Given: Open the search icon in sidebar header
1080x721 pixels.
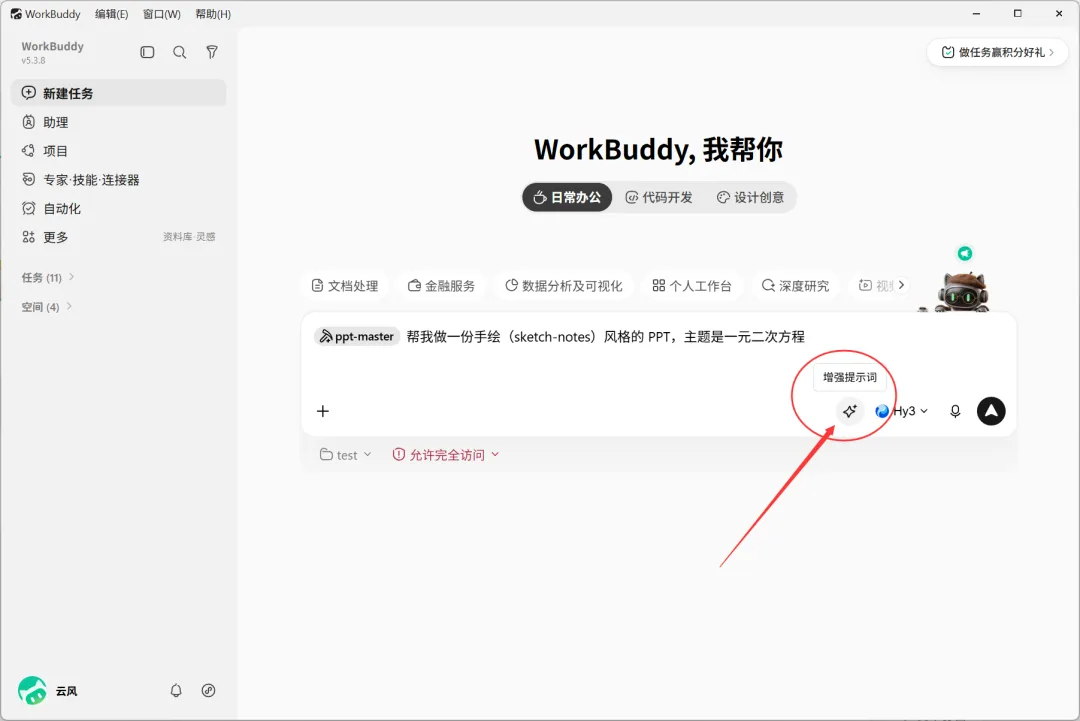Looking at the screenshot, I should coord(180,52).
